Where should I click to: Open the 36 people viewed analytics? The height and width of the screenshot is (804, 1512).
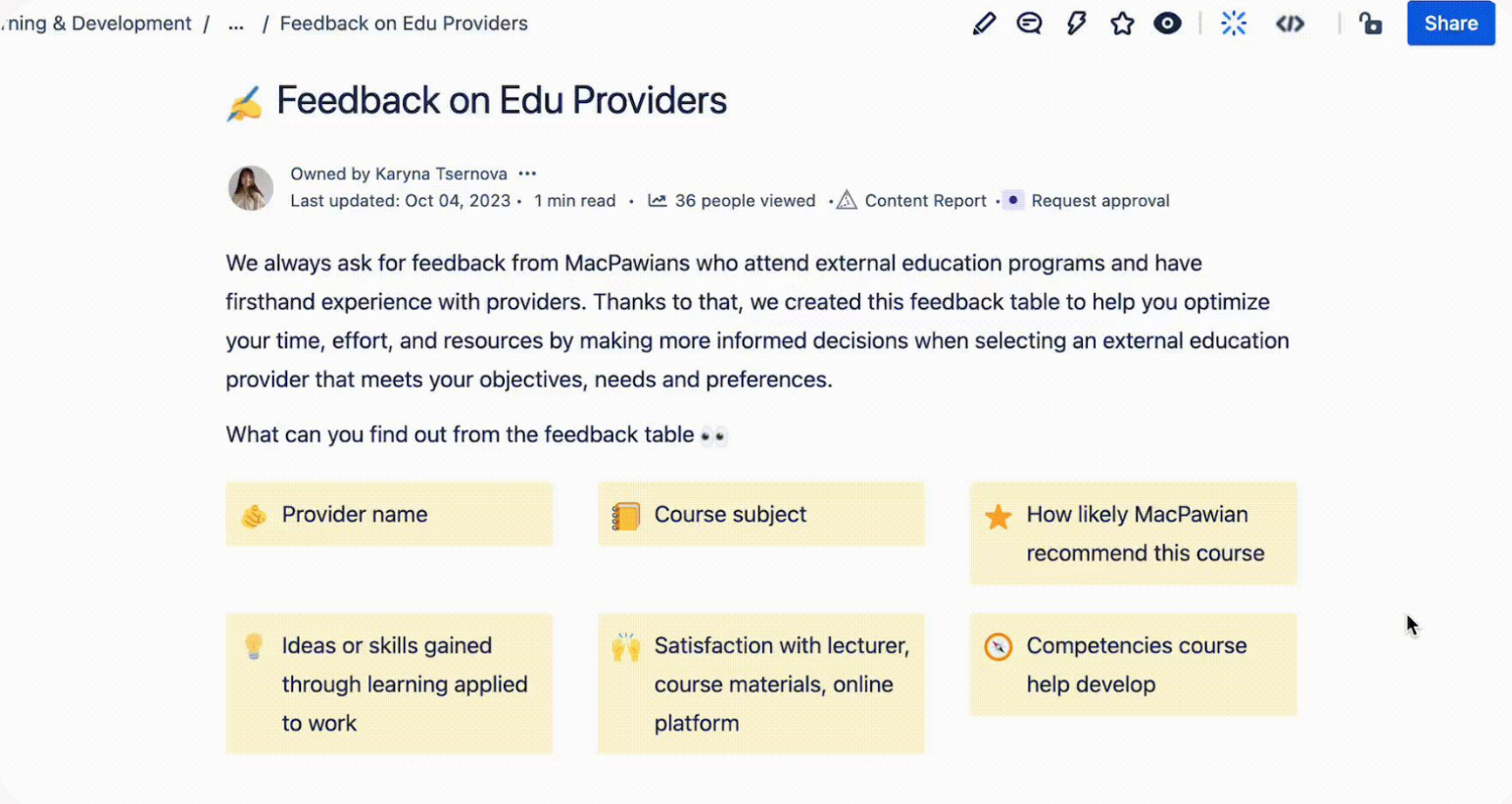[x=744, y=201]
